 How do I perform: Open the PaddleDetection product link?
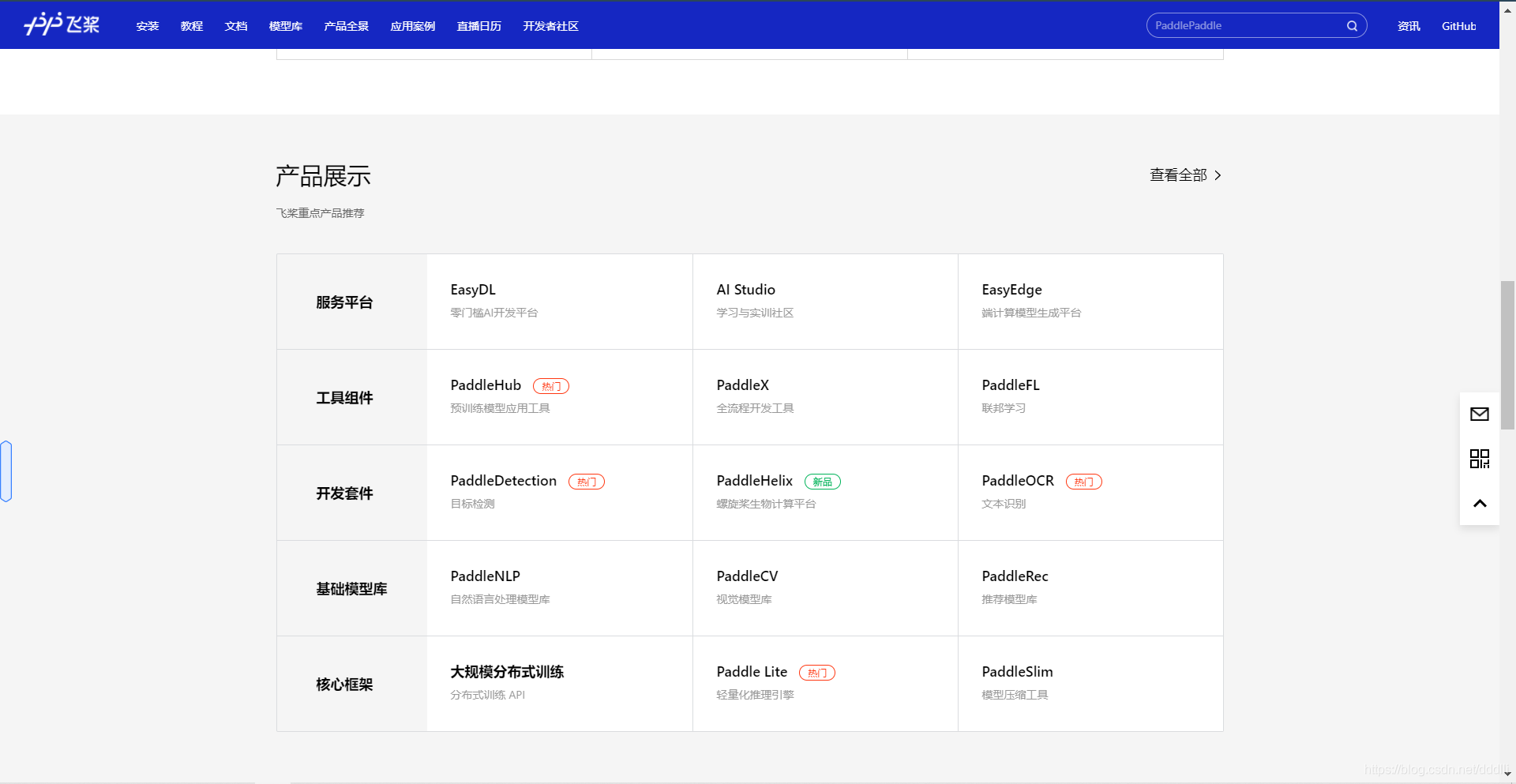[x=504, y=481]
